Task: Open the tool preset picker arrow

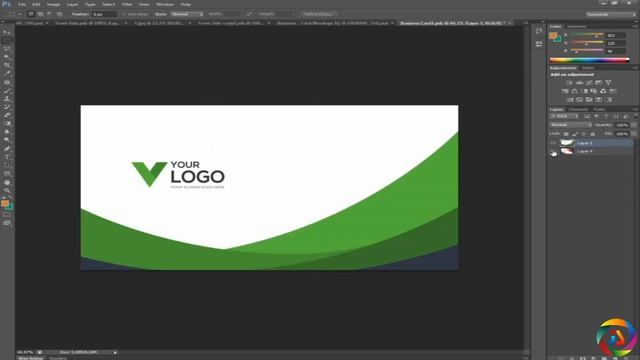Action: [20, 14]
